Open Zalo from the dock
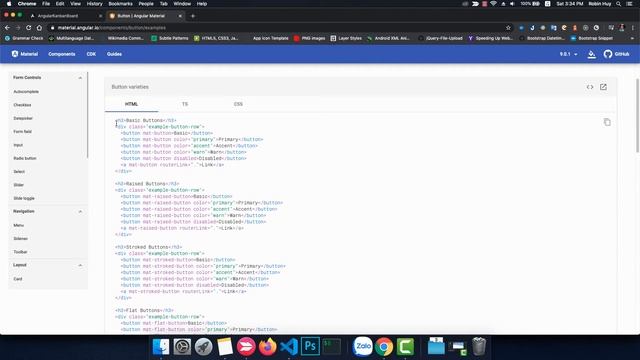Viewport: 640px width, 360px height. click(362, 347)
